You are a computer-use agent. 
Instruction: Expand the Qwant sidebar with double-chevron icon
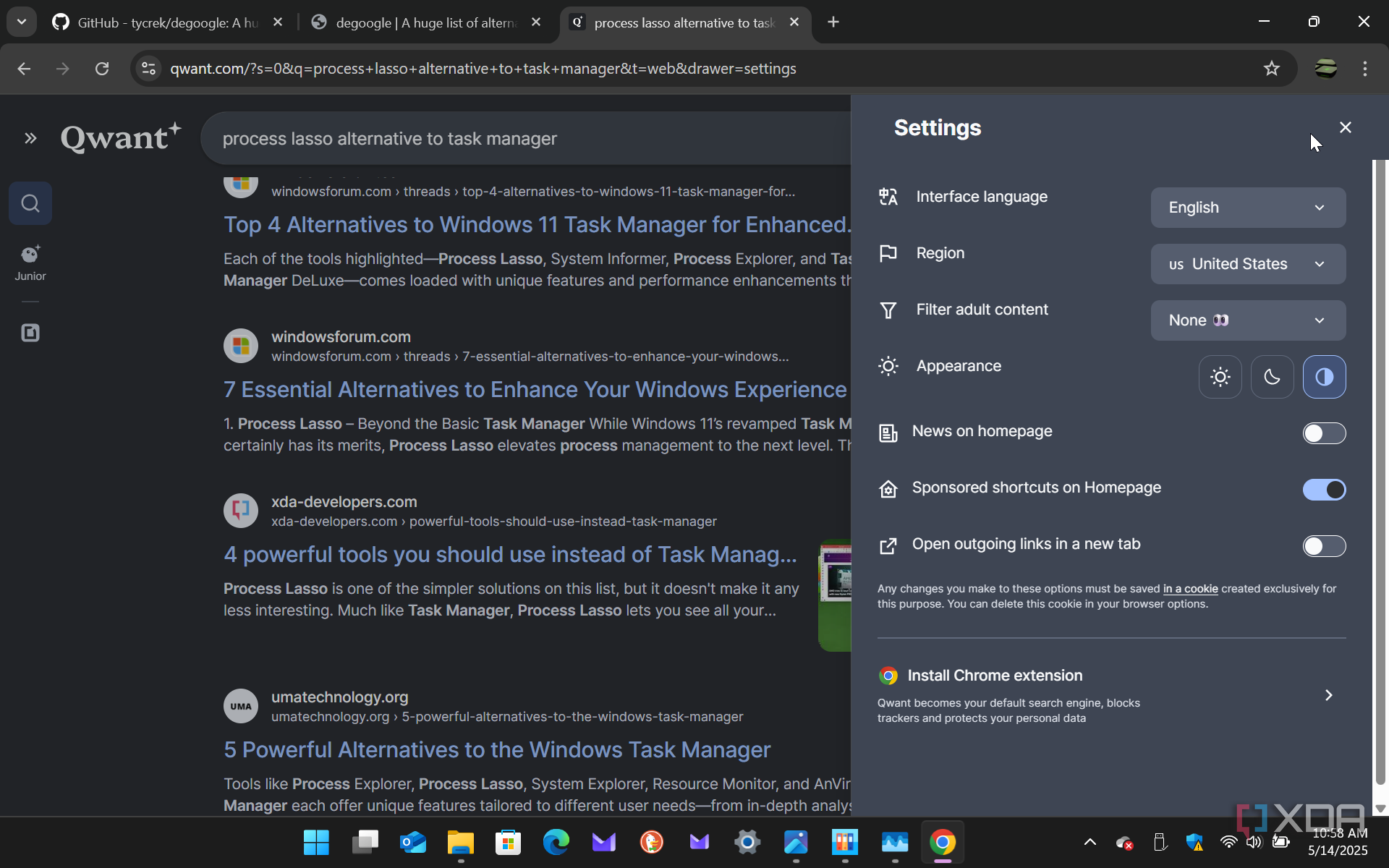point(30,138)
